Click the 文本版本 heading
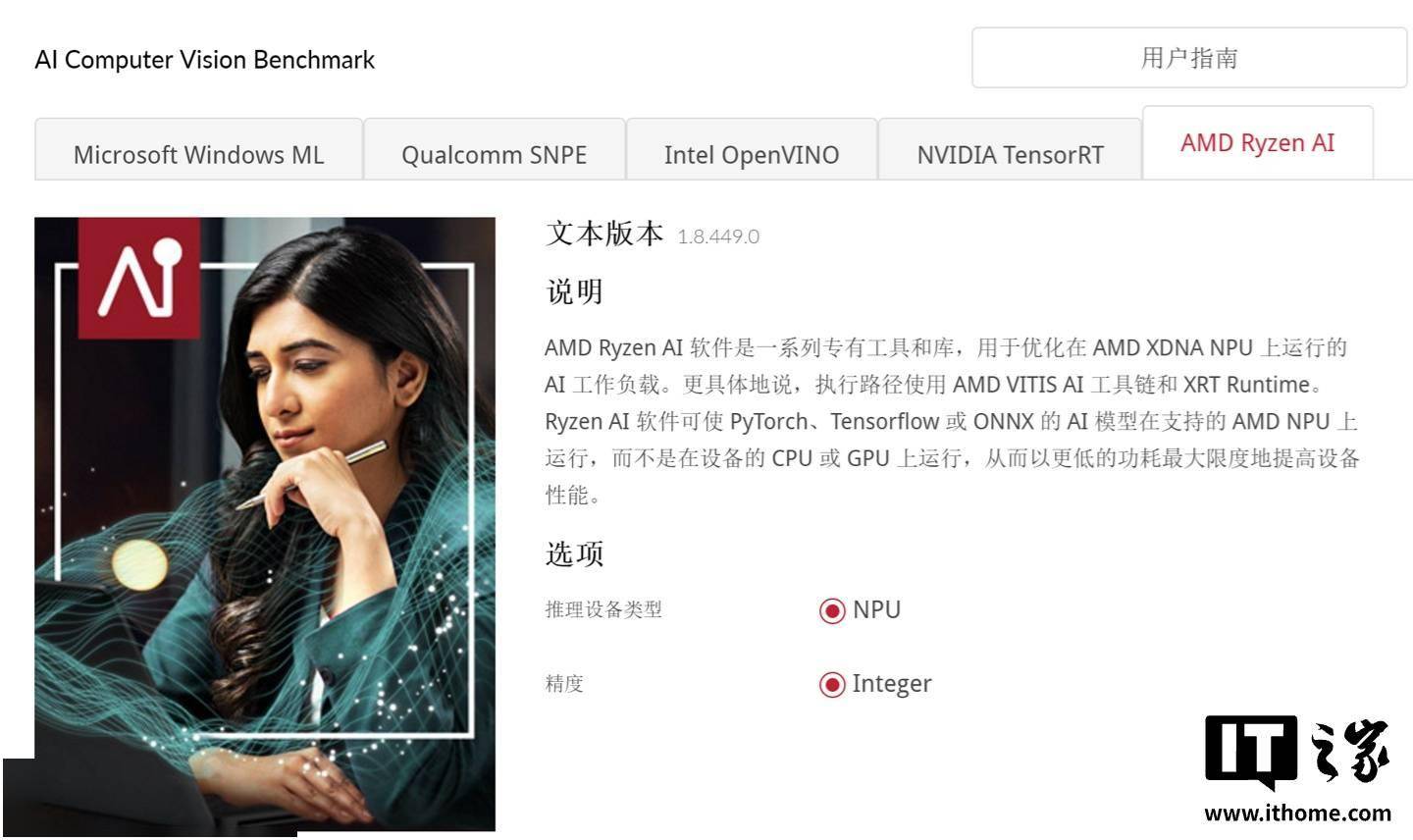This screenshot has height=840, width=1413. (x=604, y=234)
